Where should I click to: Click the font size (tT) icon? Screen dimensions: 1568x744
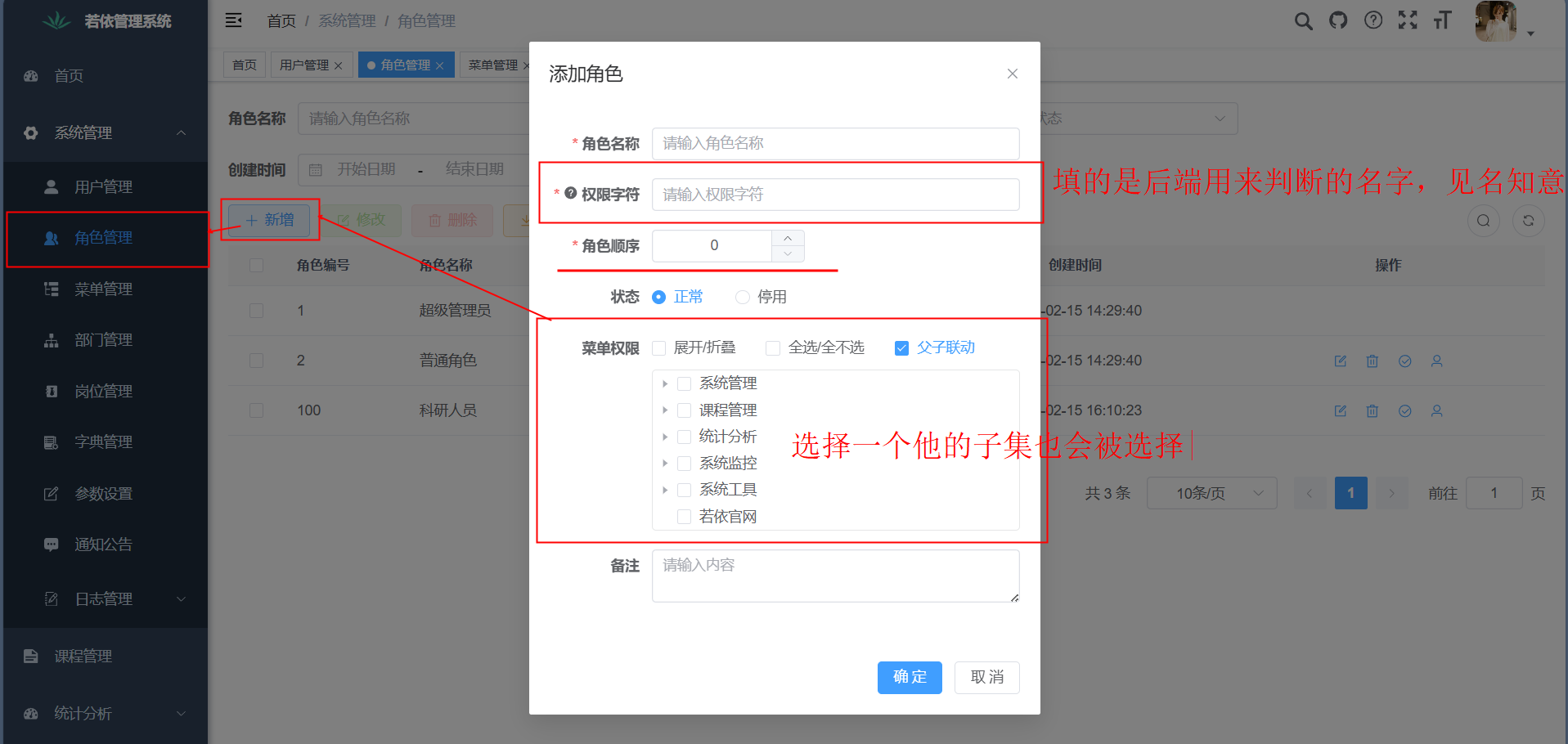pos(1442,20)
